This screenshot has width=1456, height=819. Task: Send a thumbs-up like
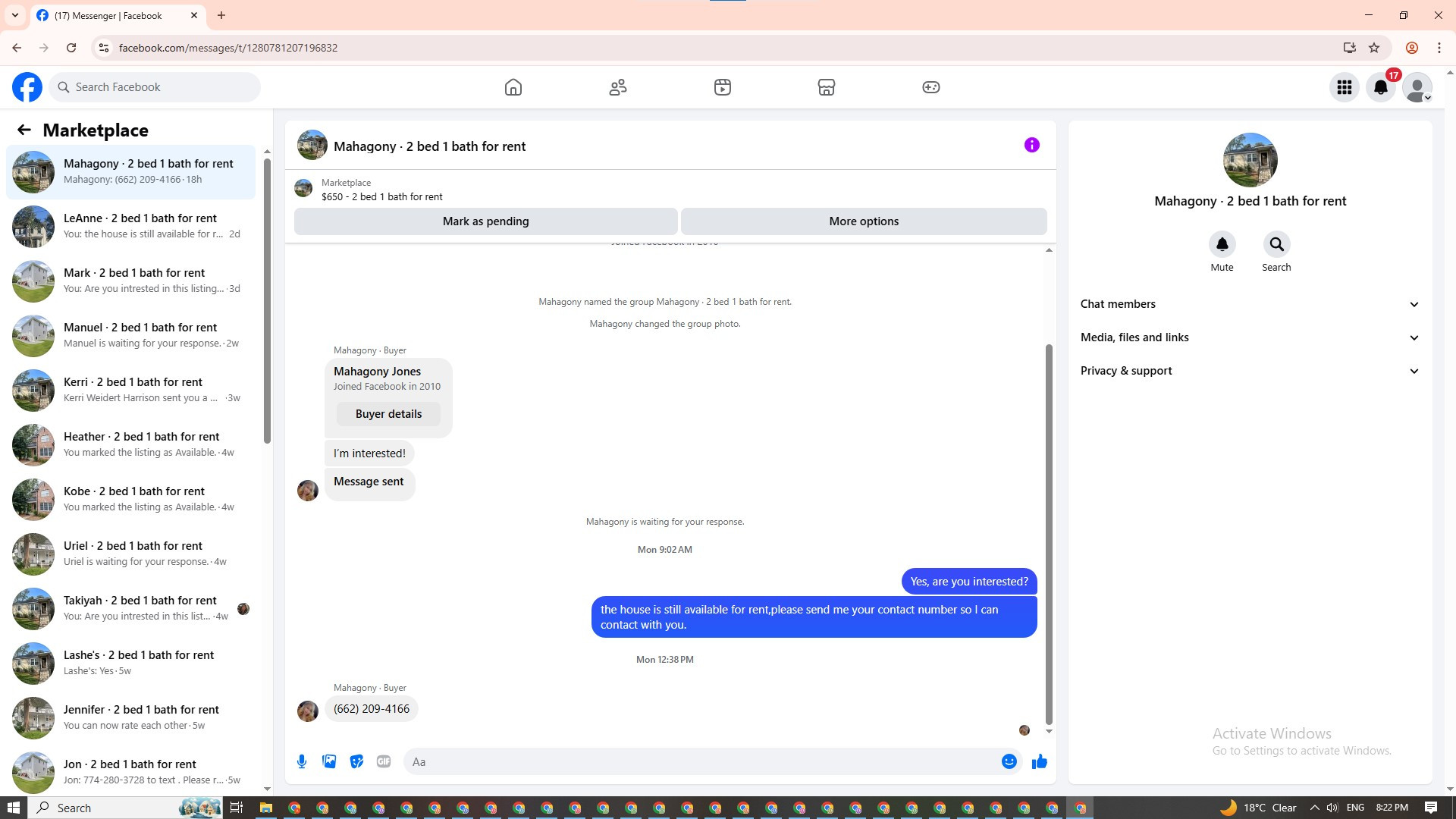pos(1039,761)
